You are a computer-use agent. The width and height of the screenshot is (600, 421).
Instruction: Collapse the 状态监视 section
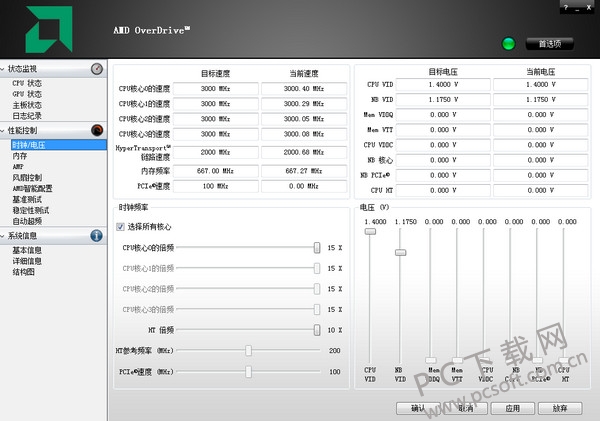[3, 69]
